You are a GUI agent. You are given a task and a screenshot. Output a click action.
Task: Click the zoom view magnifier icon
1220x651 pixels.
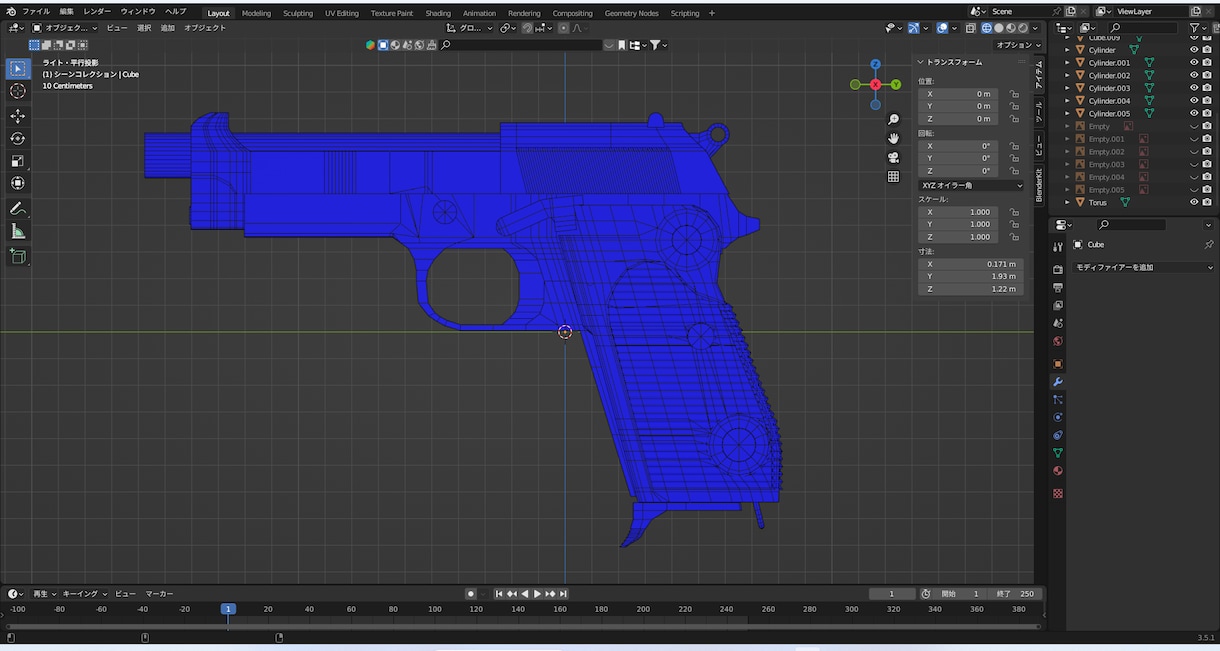[x=893, y=119]
